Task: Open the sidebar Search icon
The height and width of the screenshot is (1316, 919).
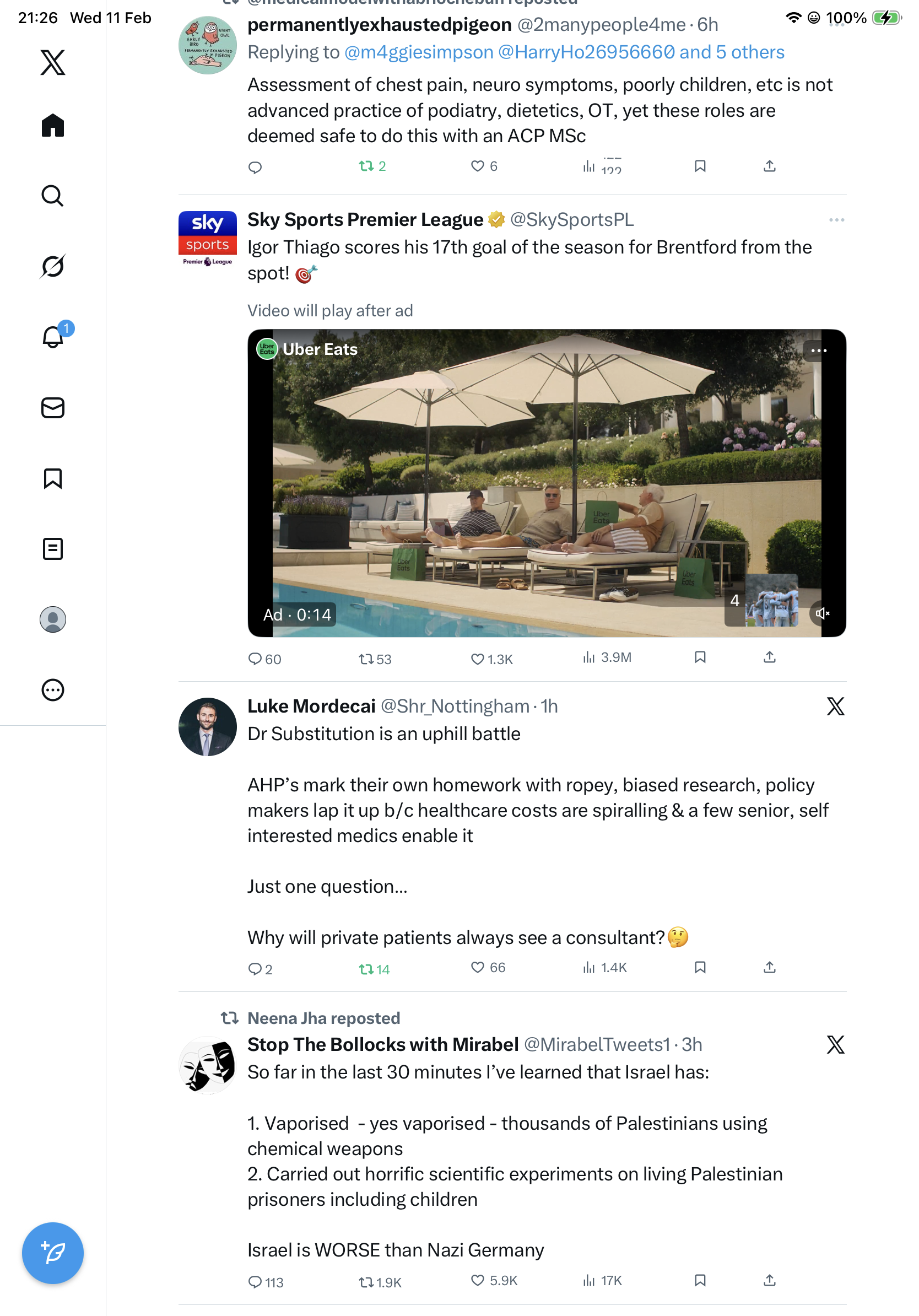Action: pyautogui.click(x=53, y=196)
